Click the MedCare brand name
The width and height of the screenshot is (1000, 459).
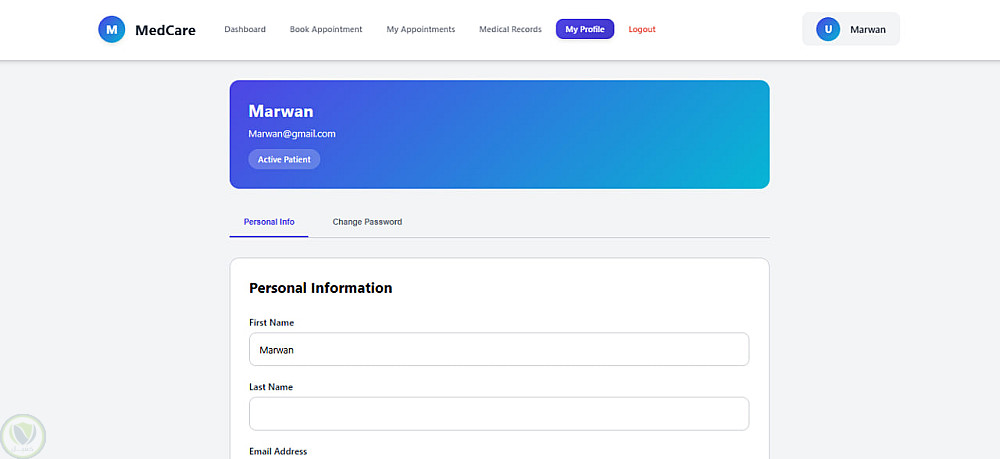tap(165, 30)
